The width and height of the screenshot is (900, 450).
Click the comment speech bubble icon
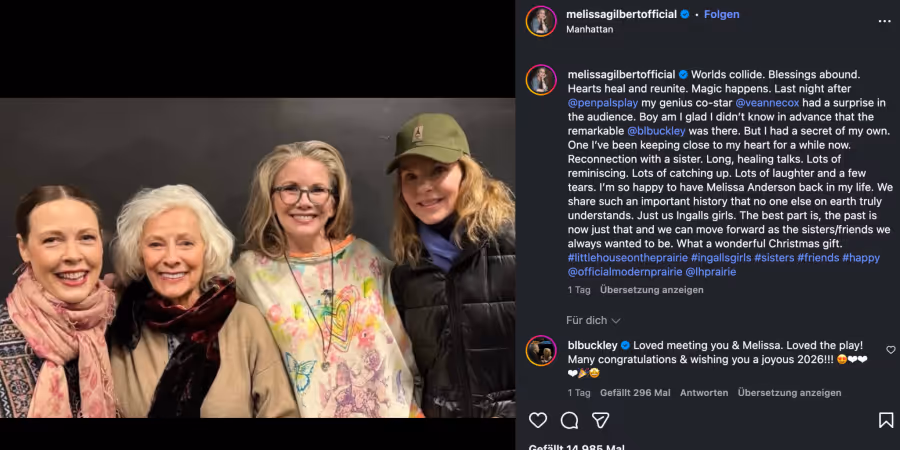tap(570, 420)
